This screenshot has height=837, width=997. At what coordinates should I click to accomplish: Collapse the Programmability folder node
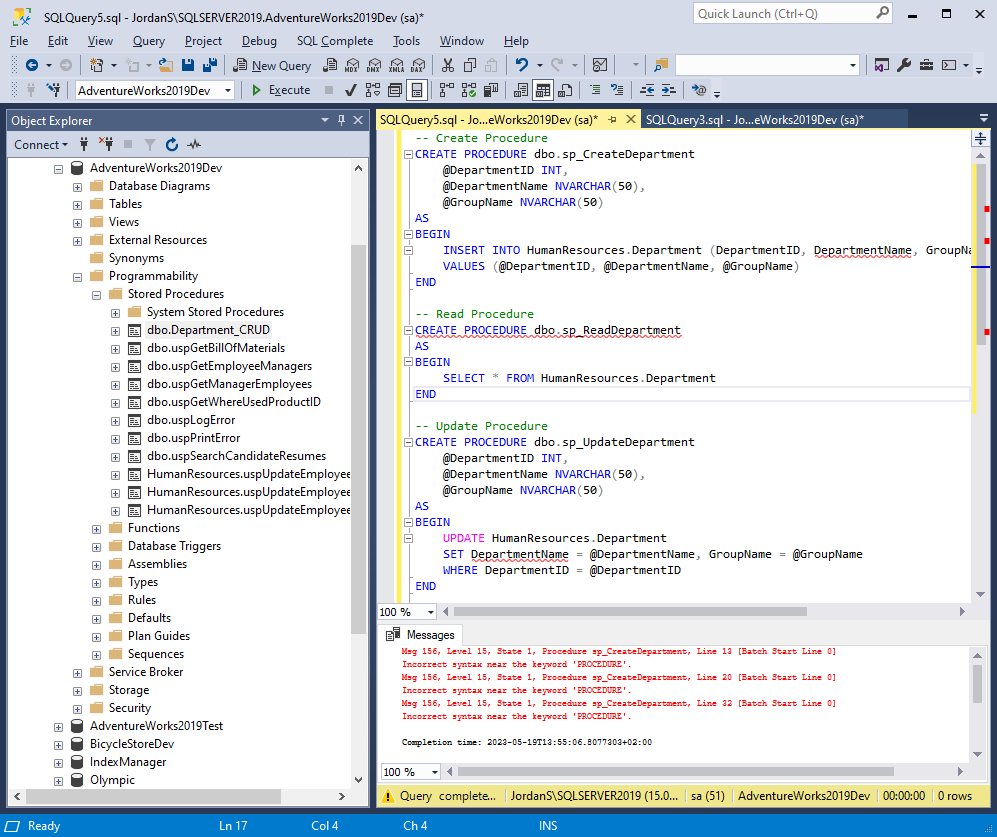(78, 277)
